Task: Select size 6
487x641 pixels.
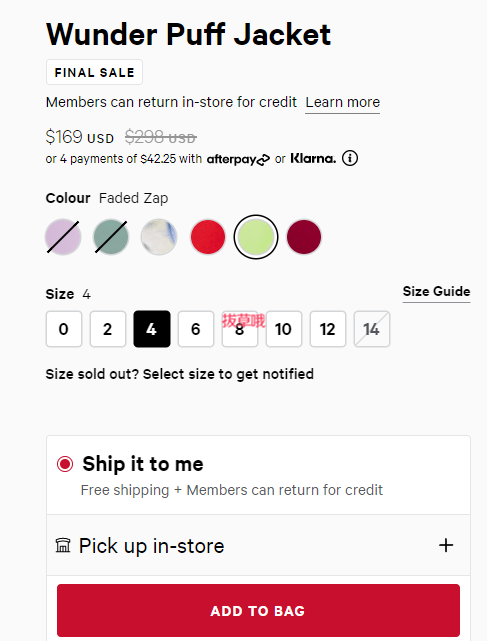Action: pyautogui.click(x=196, y=329)
